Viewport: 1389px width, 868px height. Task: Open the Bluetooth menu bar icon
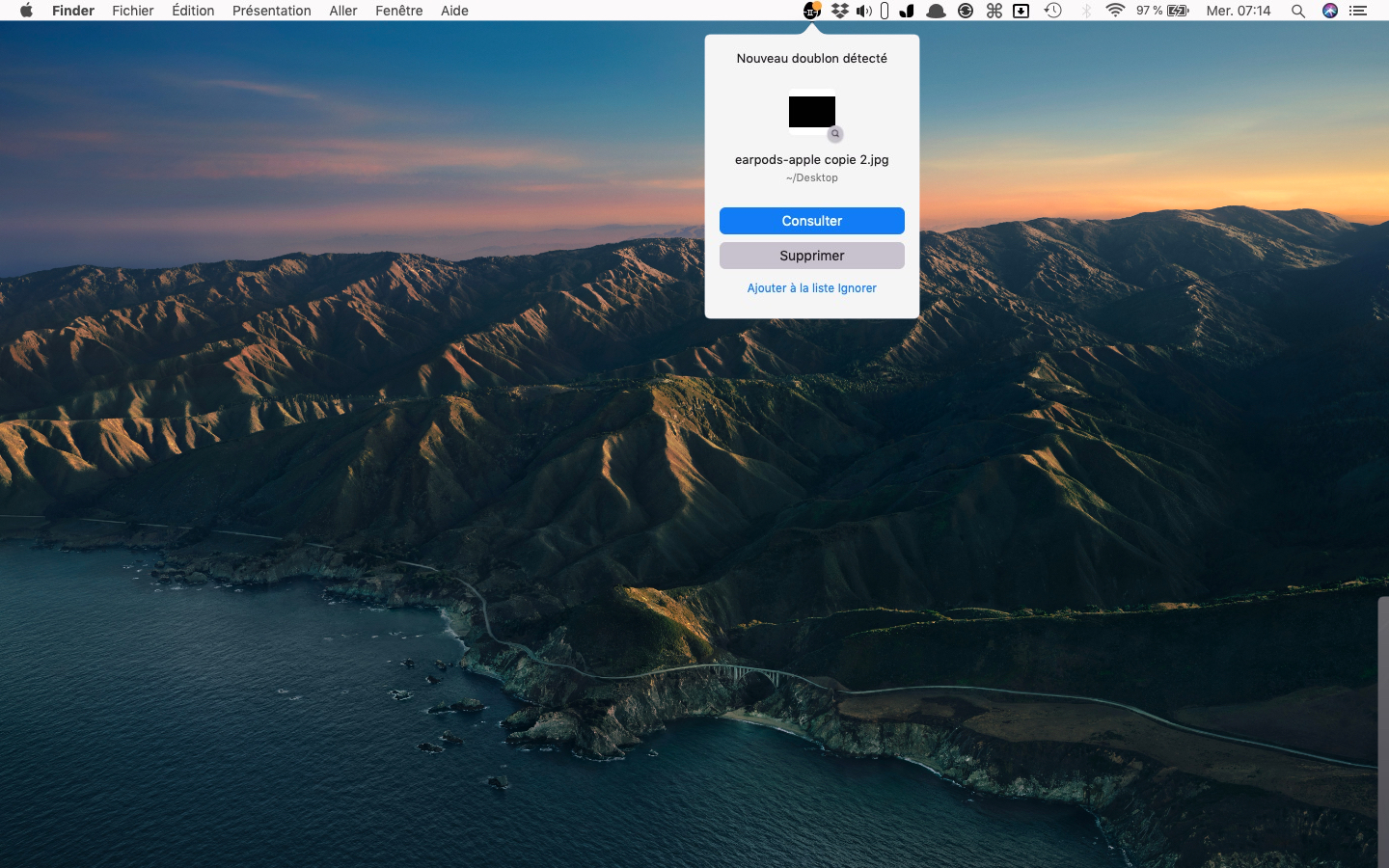[x=1086, y=11]
